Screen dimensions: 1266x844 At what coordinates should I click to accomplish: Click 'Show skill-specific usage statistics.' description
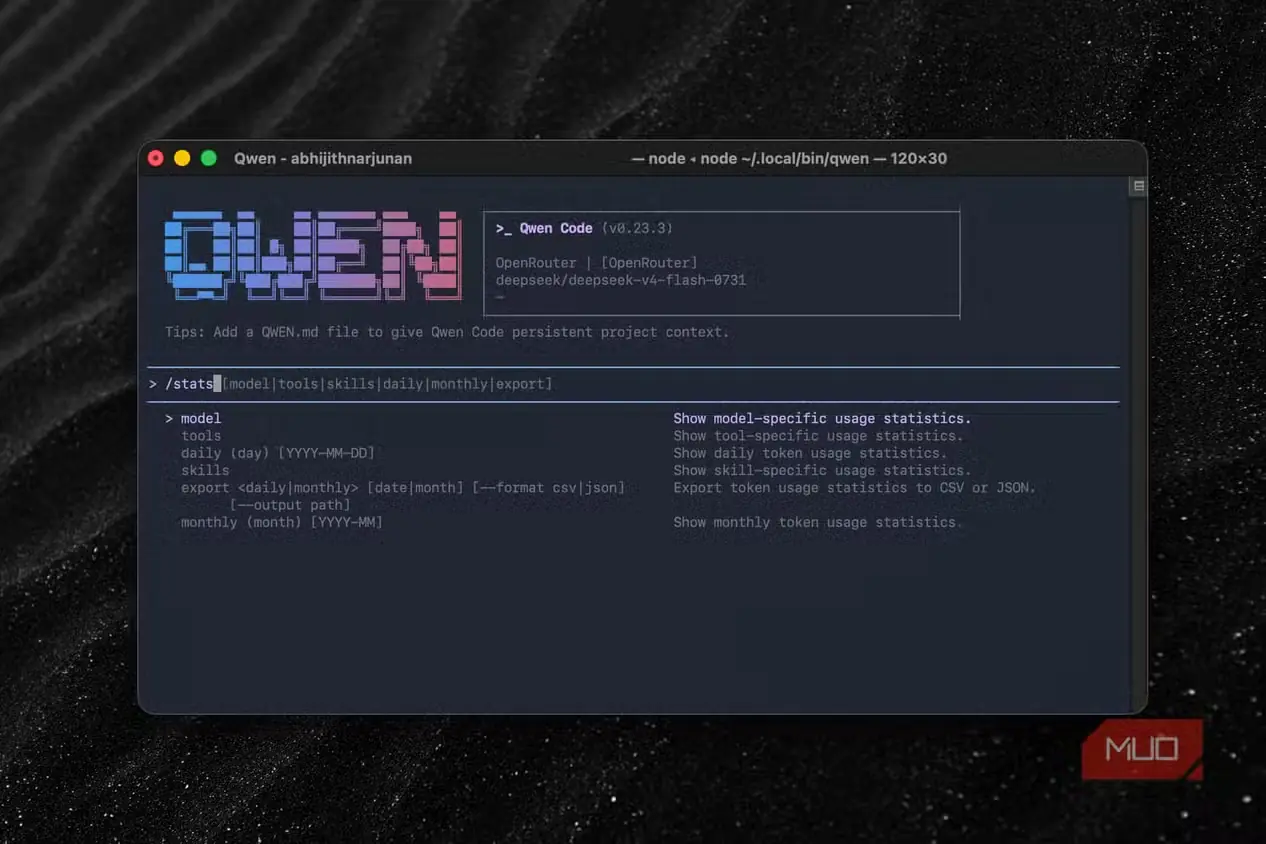(822, 470)
